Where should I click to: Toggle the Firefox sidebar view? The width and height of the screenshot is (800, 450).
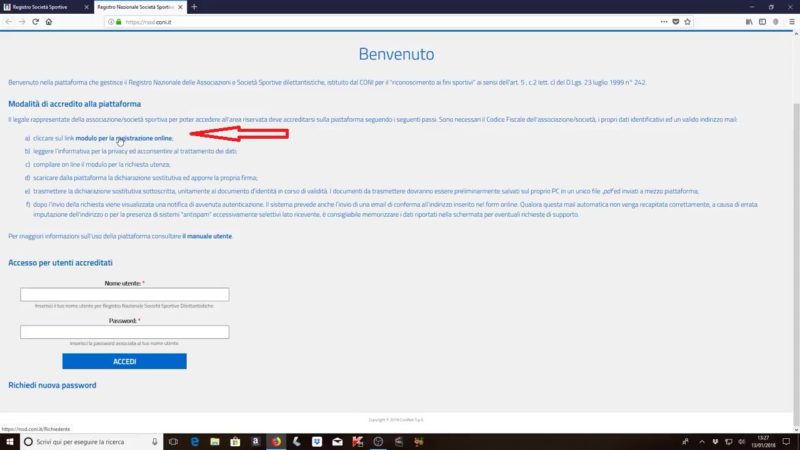pos(762,22)
